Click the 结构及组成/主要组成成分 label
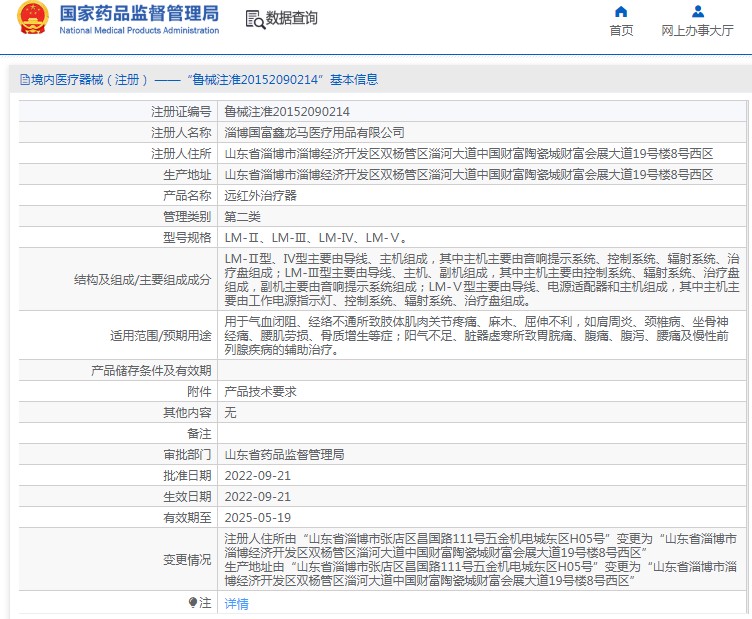 (142, 280)
